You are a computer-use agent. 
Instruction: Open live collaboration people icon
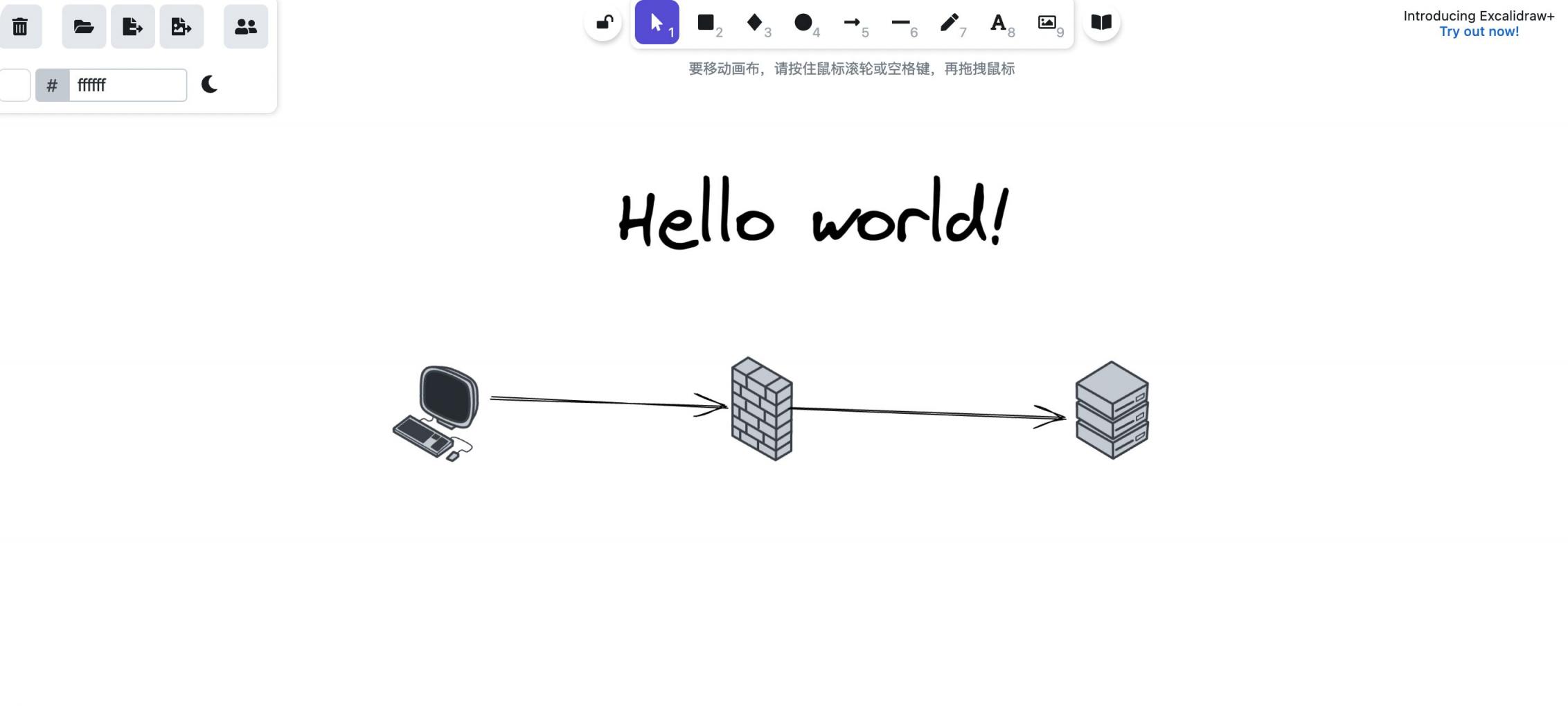[246, 27]
